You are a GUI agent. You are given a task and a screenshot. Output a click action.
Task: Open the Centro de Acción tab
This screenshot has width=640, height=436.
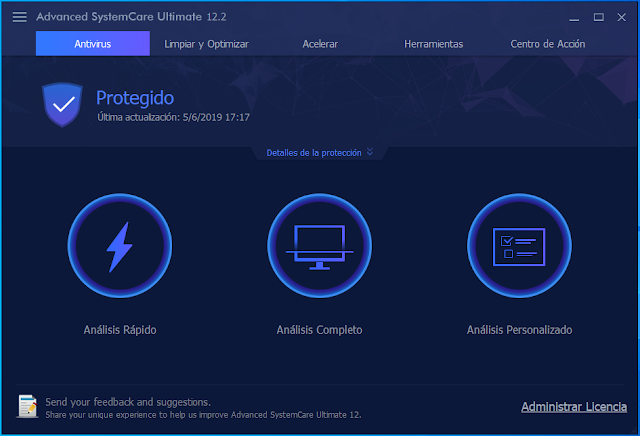click(548, 44)
